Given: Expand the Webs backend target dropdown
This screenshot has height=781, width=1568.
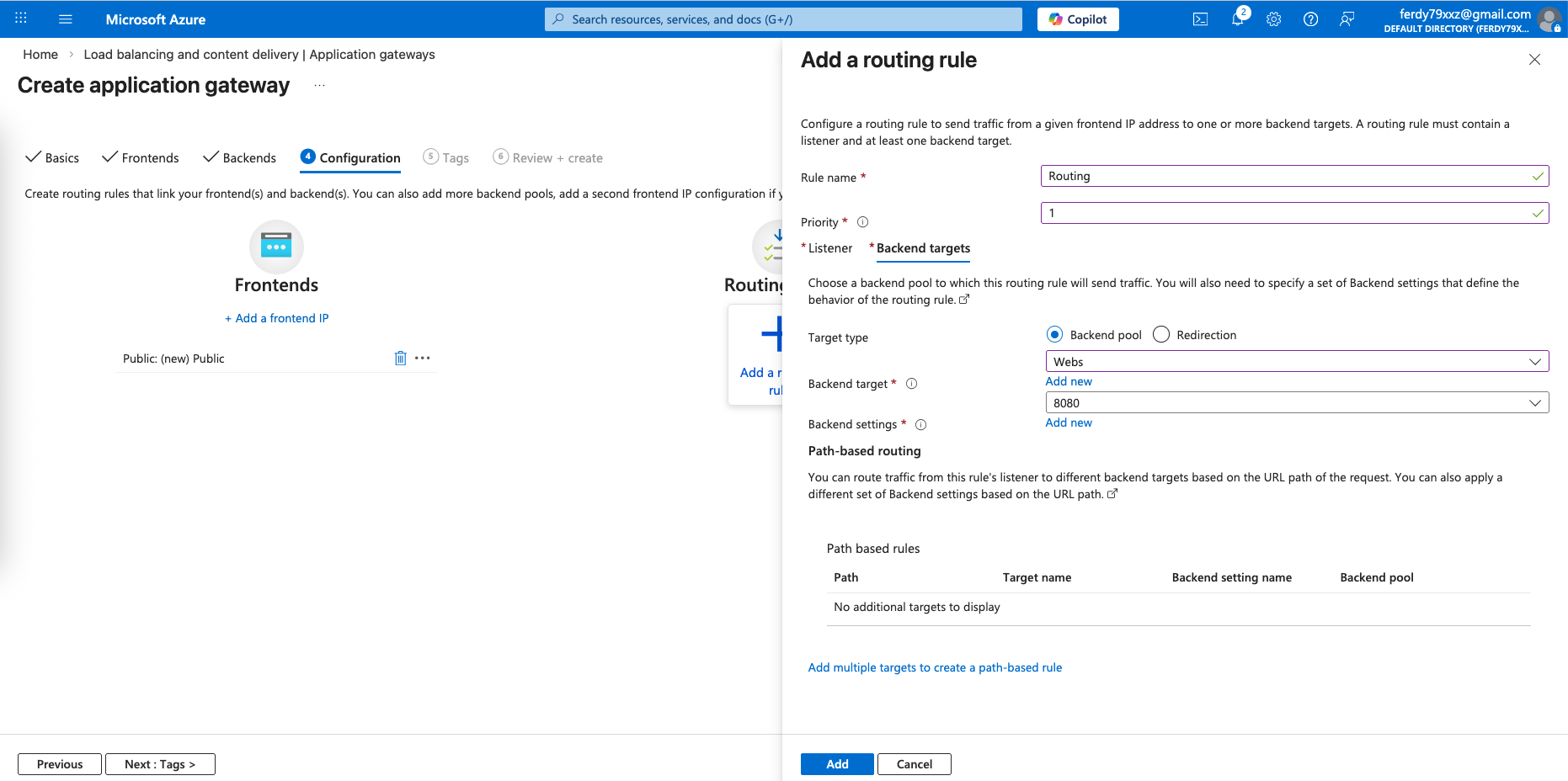Looking at the screenshot, I should pos(1296,362).
